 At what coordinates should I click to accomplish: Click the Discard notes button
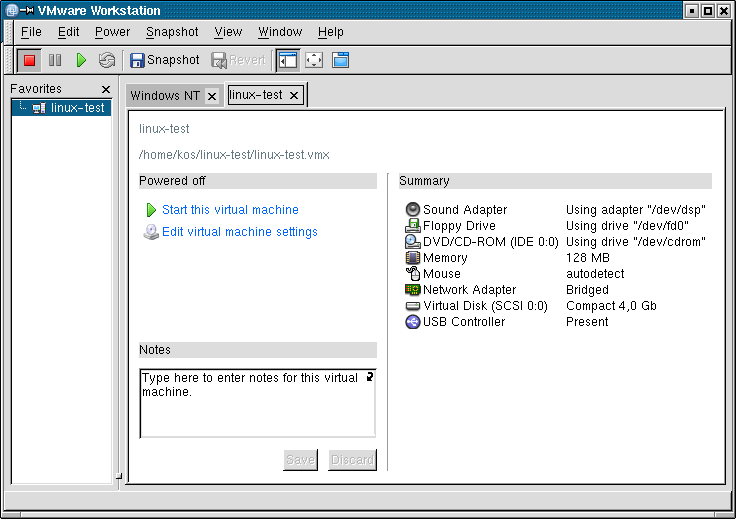pos(353,460)
